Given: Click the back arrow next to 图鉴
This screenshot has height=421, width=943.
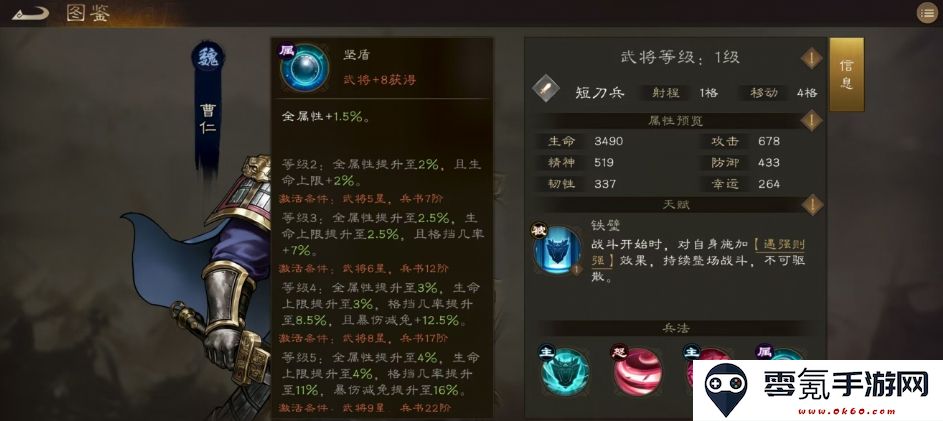Looking at the screenshot, I should pyautogui.click(x=29, y=13).
